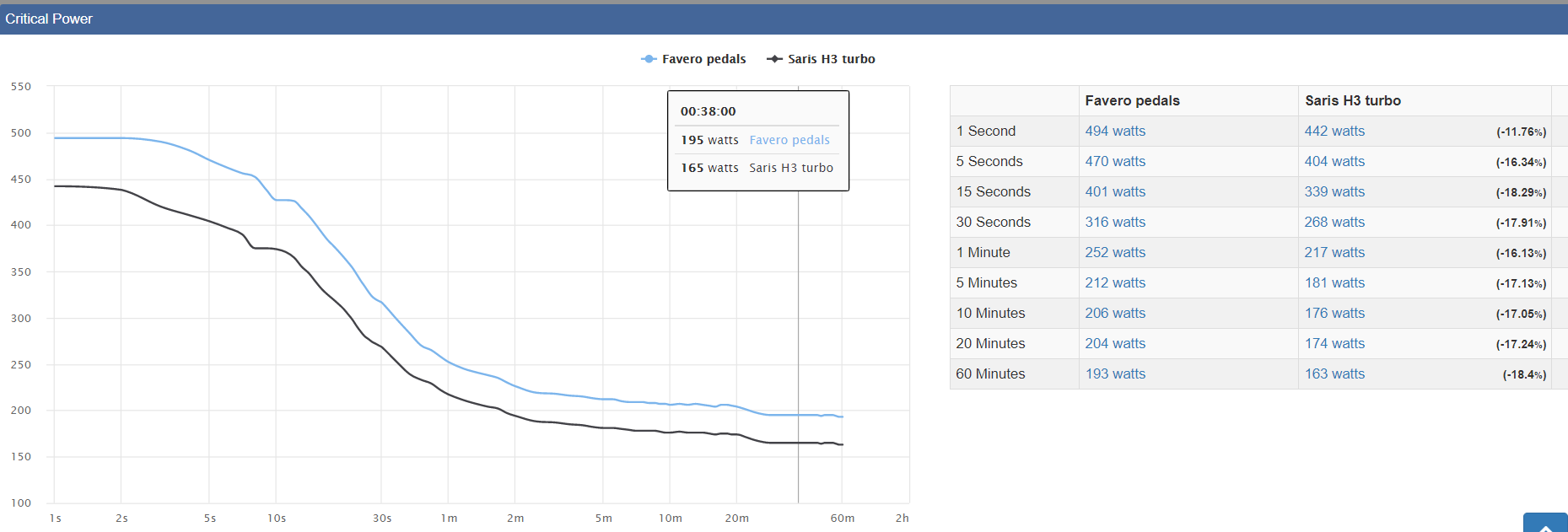Click tooltip time 00:38:00

709,111
